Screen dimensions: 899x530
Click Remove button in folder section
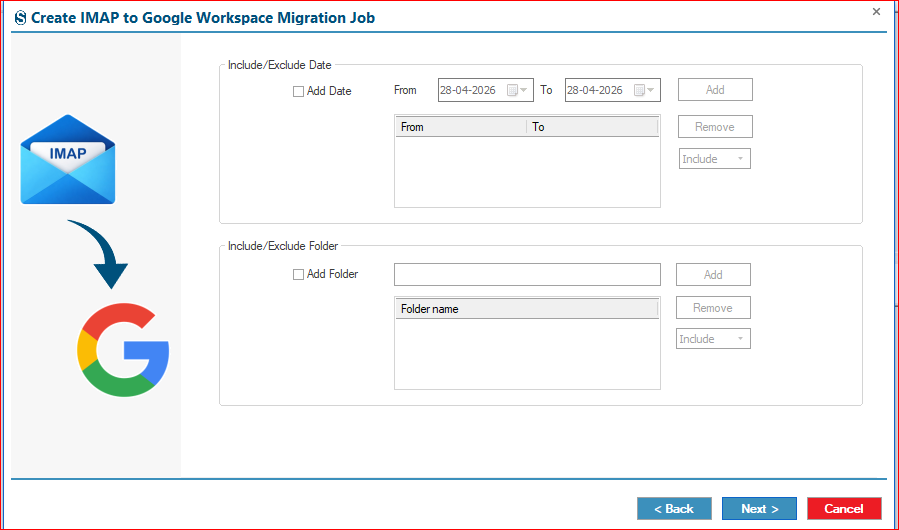(713, 308)
